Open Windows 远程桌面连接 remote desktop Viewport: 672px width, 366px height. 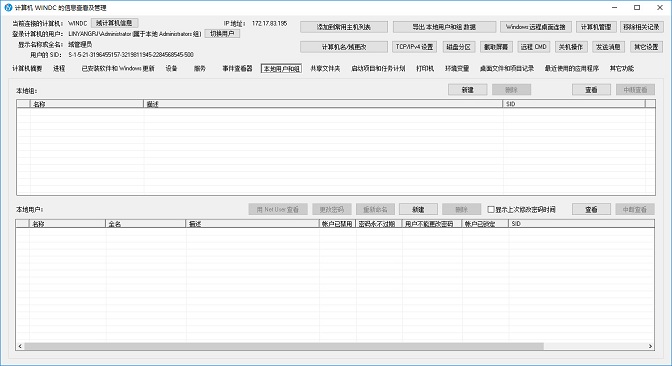536,27
